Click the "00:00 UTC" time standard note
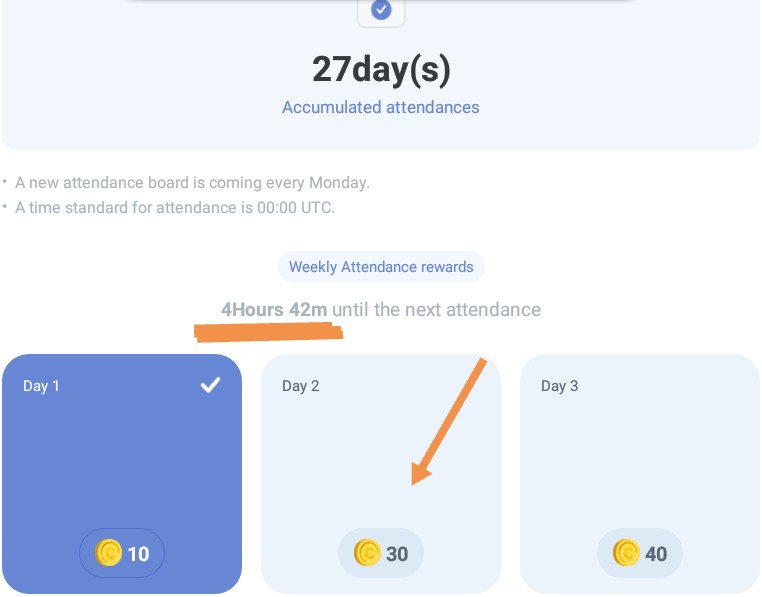Image resolution: width=762 pixels, height=597 pixels. (175, 208)
